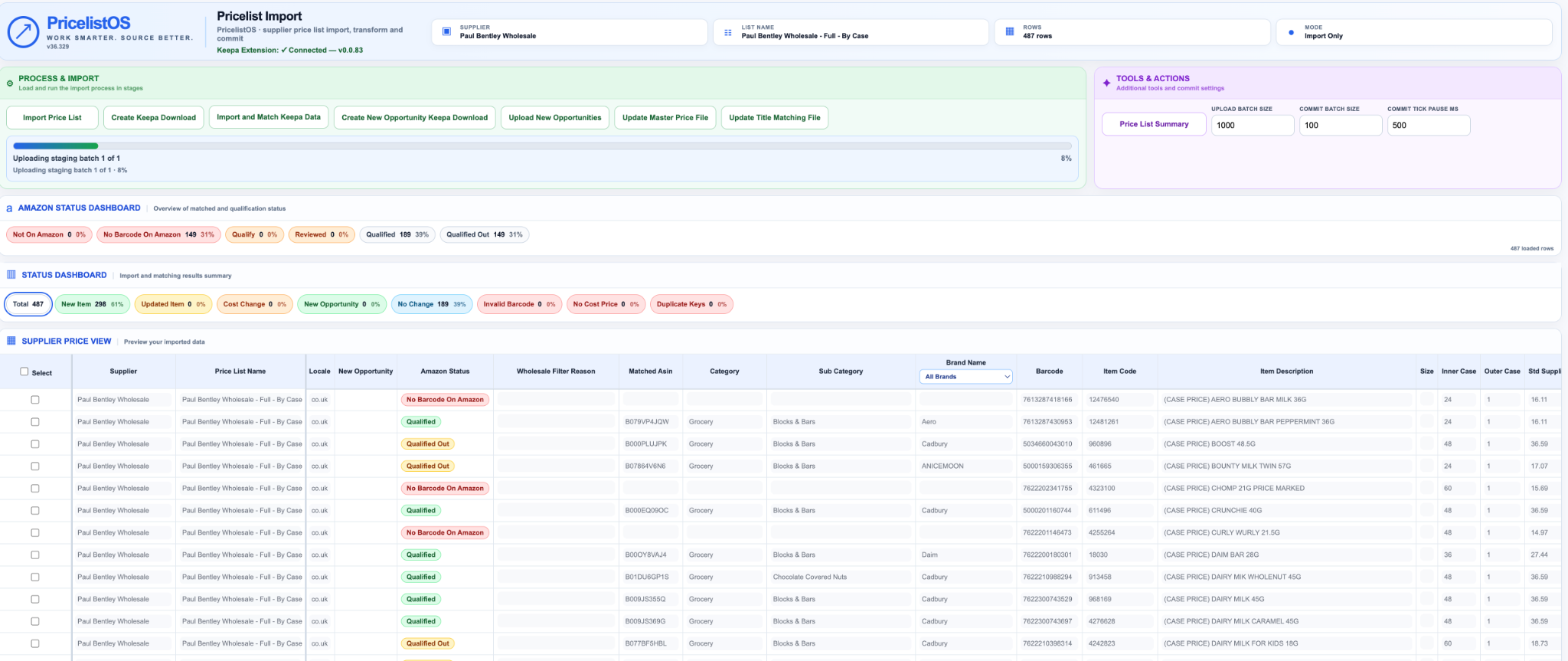Filter by Qualified Out 149 chip
Image resolution: width=1568 pixels, height=661 pixels.
[x=485, y=235]
